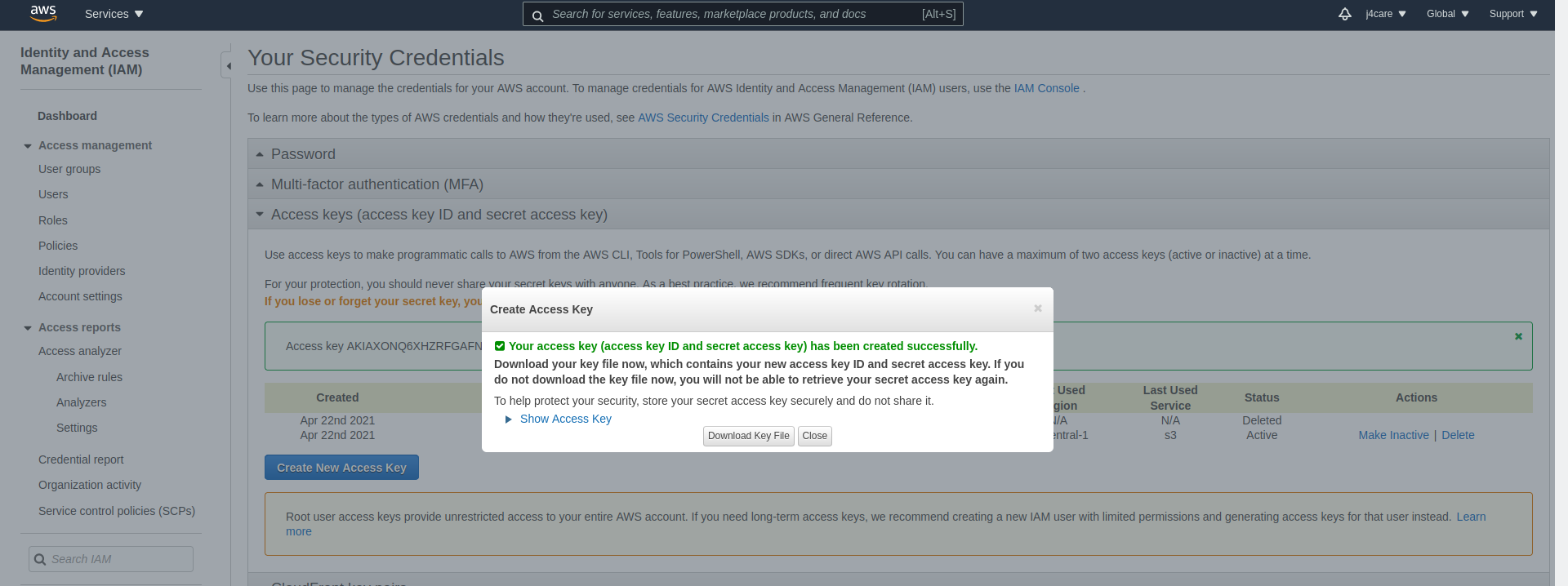Open Identity providers page
Screen dimensions: 1568x586
(82, 271)
